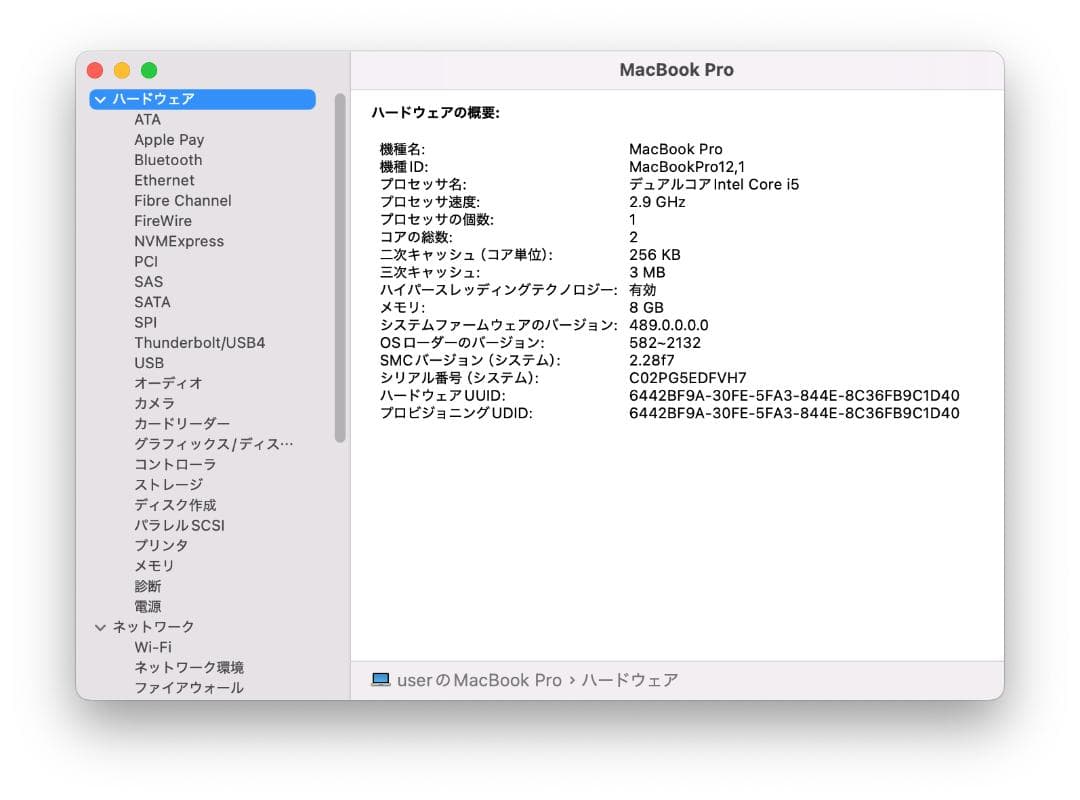Click the プロビジョニングUDID value
Image resolution: width=1080 pixels, height=800 pixels.
(x=794, y=413)
